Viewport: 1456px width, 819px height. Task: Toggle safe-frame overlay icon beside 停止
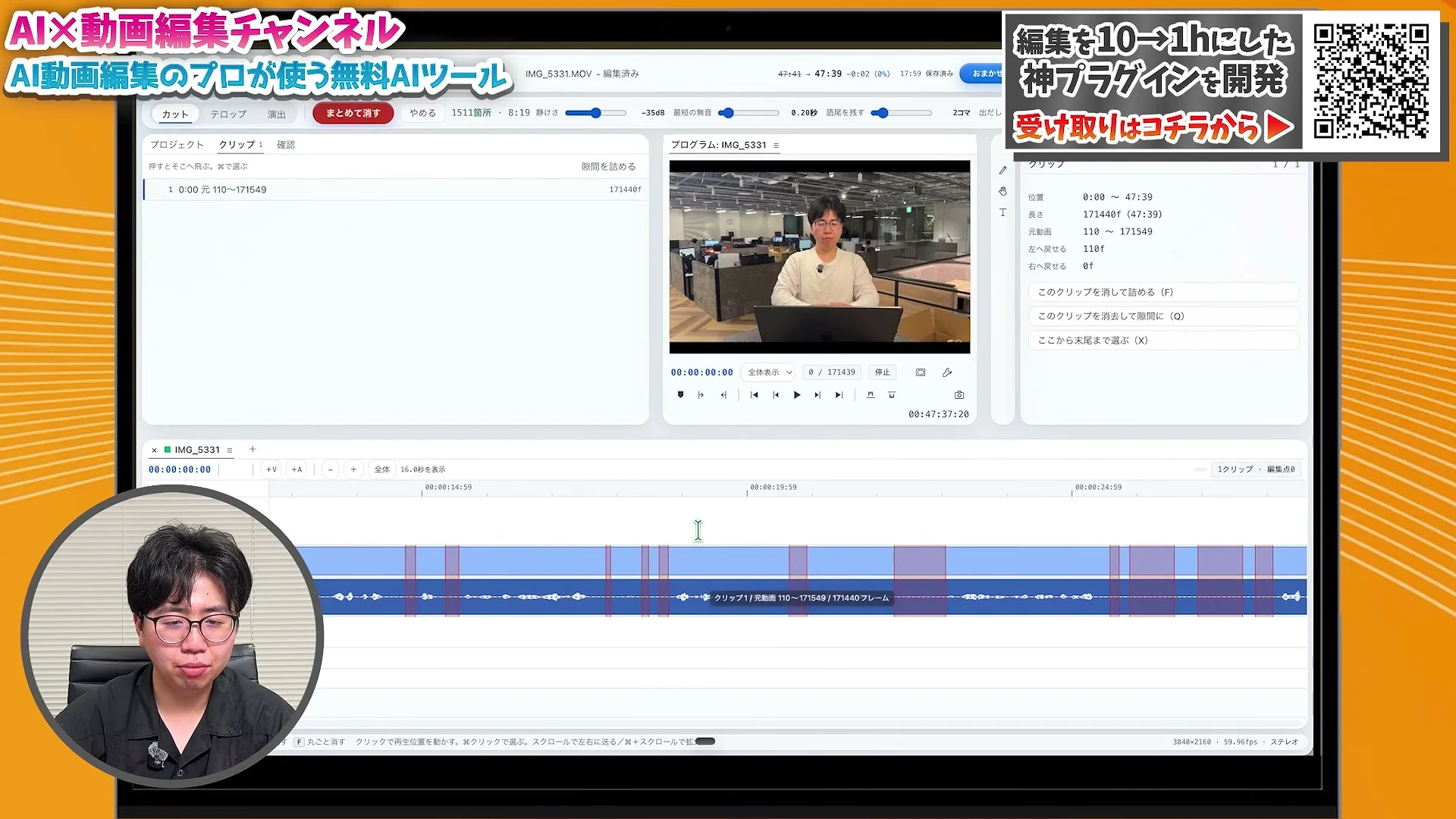(x=921, y=372)
